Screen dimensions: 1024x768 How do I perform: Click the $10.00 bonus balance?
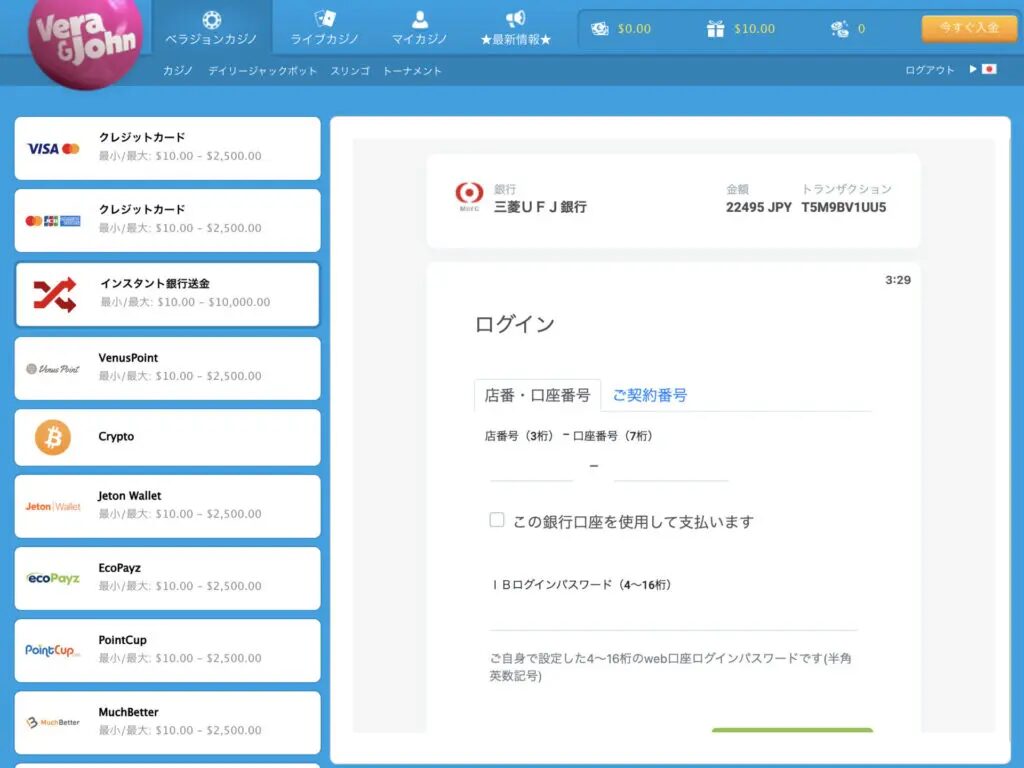coord(754,29)
